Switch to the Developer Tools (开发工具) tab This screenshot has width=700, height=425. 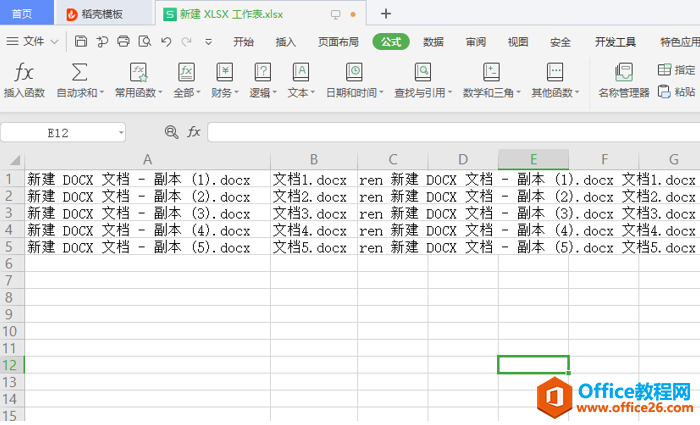tap(615, 42)
